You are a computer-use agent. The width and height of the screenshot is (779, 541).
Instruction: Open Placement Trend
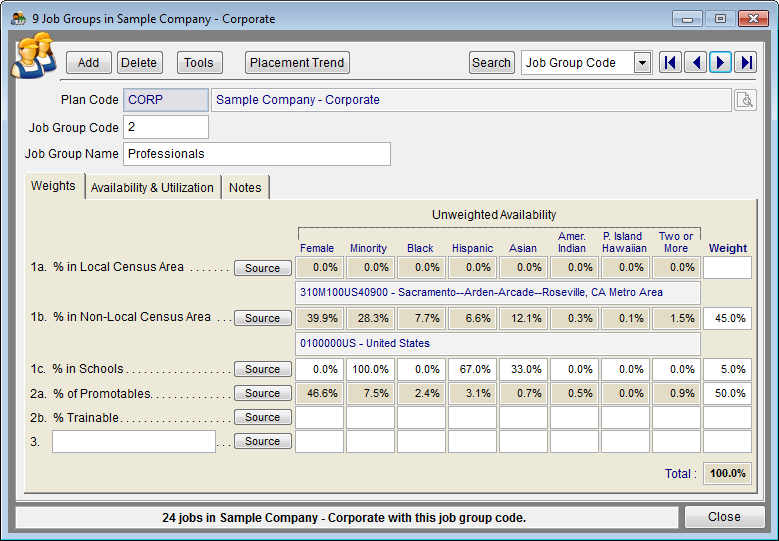point(297,63)
